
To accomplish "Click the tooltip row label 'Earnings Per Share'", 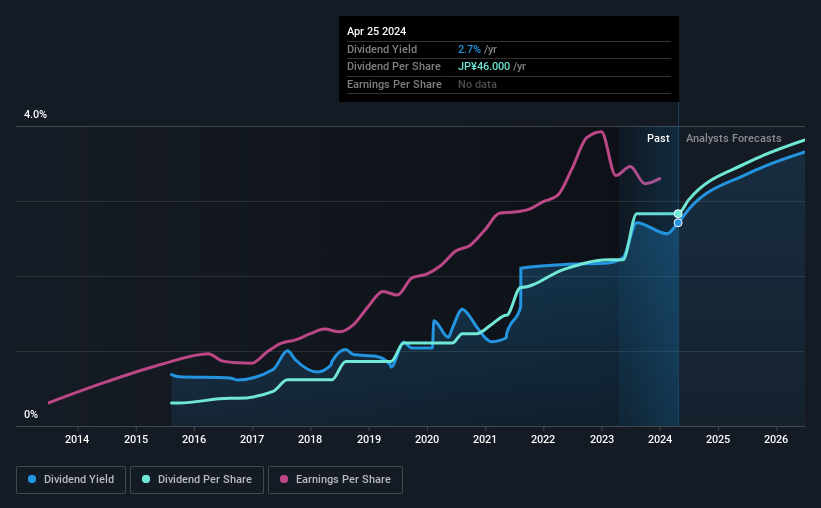I will tap(394, 84).
